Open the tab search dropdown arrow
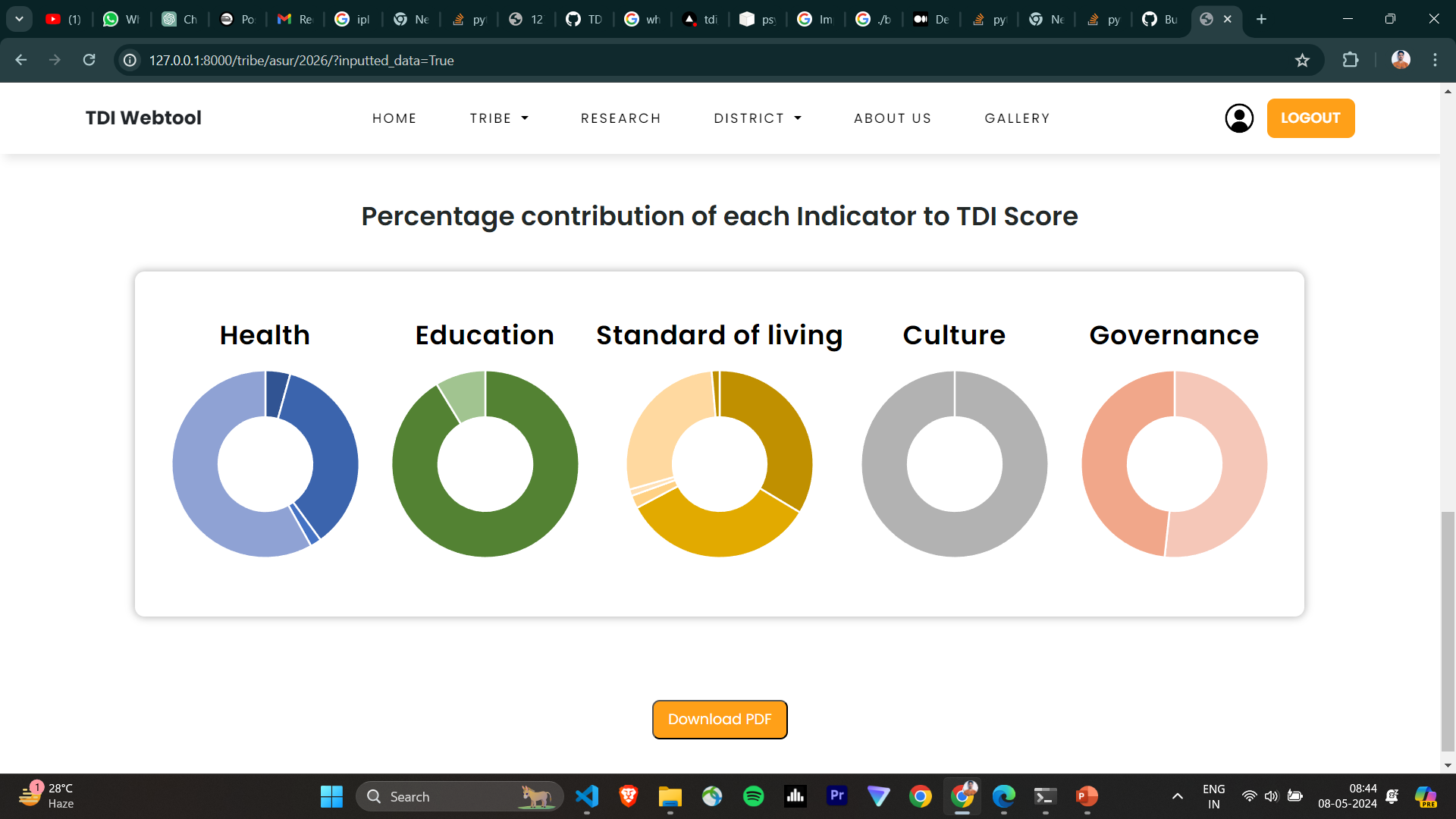1456x819 pixels. (19, 19)
